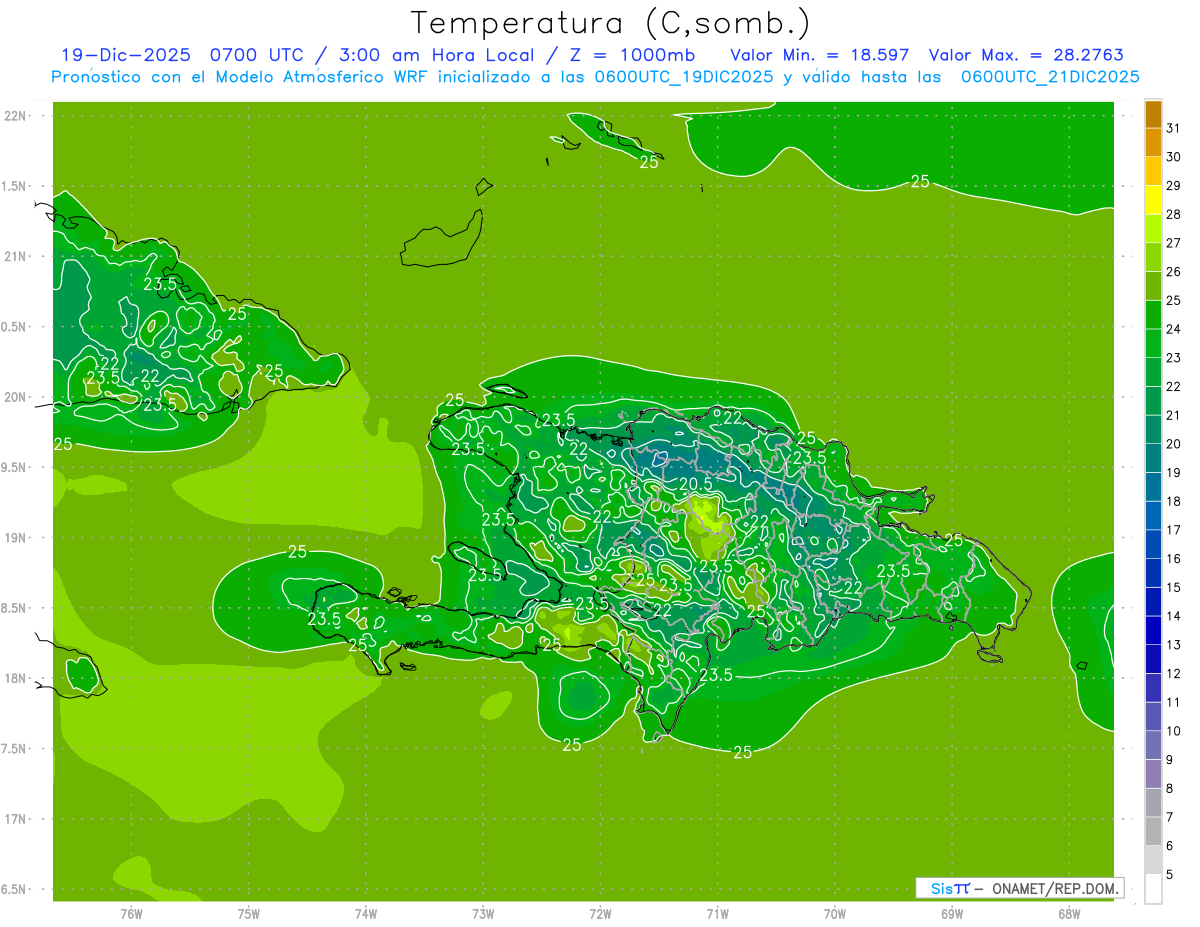Click the legend value label 24
This screenshot has height=927, width=1200.
[1173, 329]
